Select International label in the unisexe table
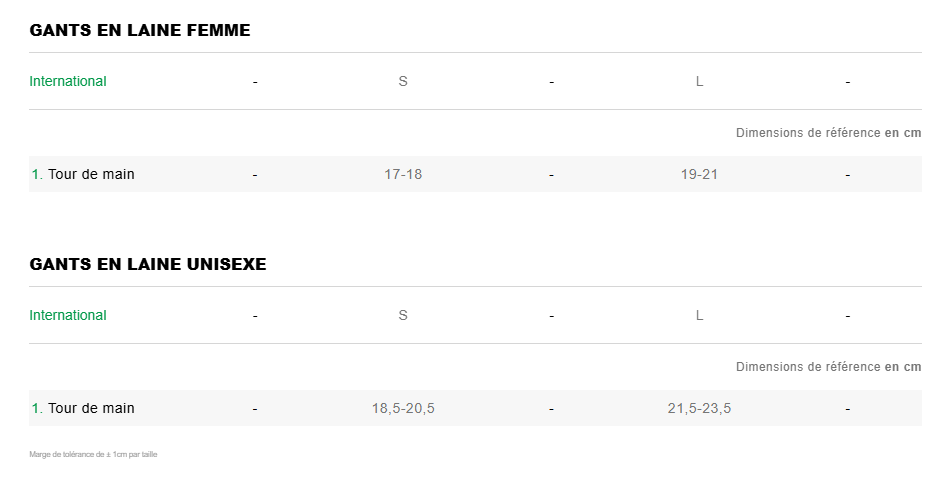Screen dimensions: 949x477 coord(68,315)
